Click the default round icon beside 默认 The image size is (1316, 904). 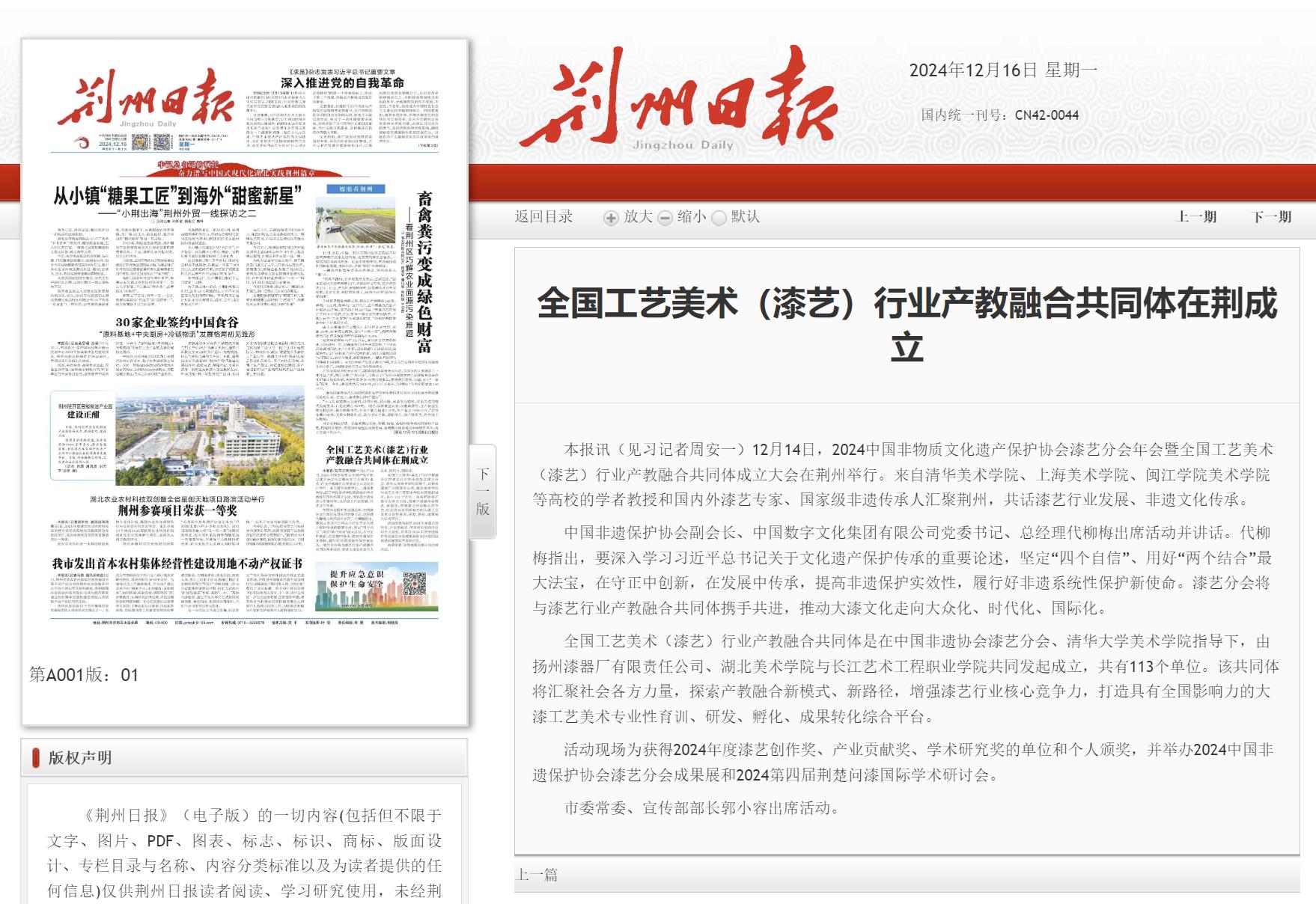tap(719, 218)
